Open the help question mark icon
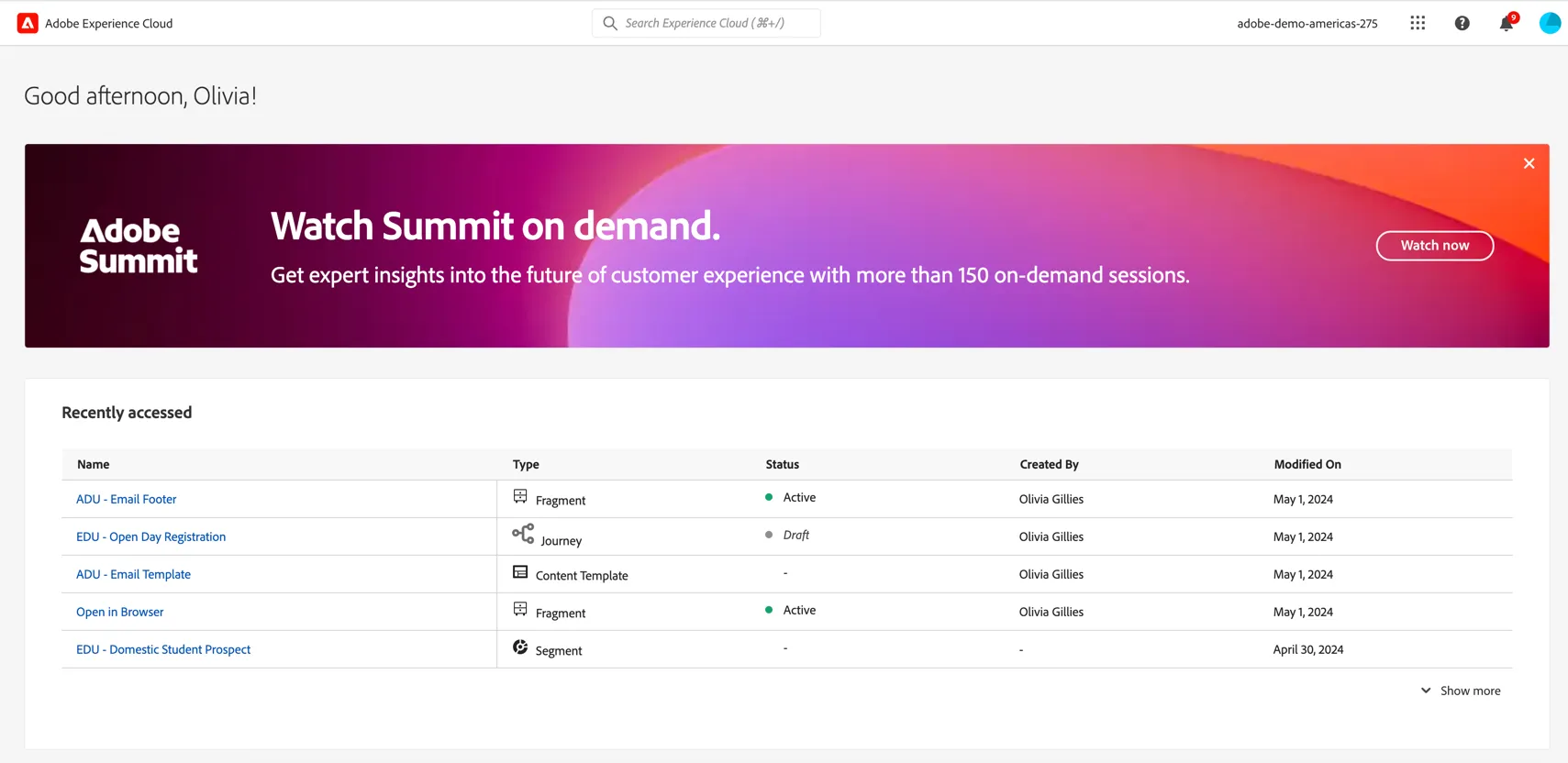The height and width of the screenshot is (763, 1568). [1462, 23]
